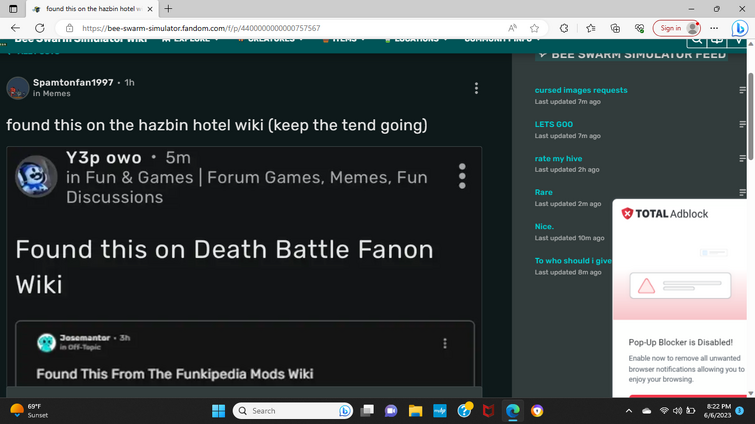
Task: Click the Read aloud icon in address bar
Action: point(512,28)
